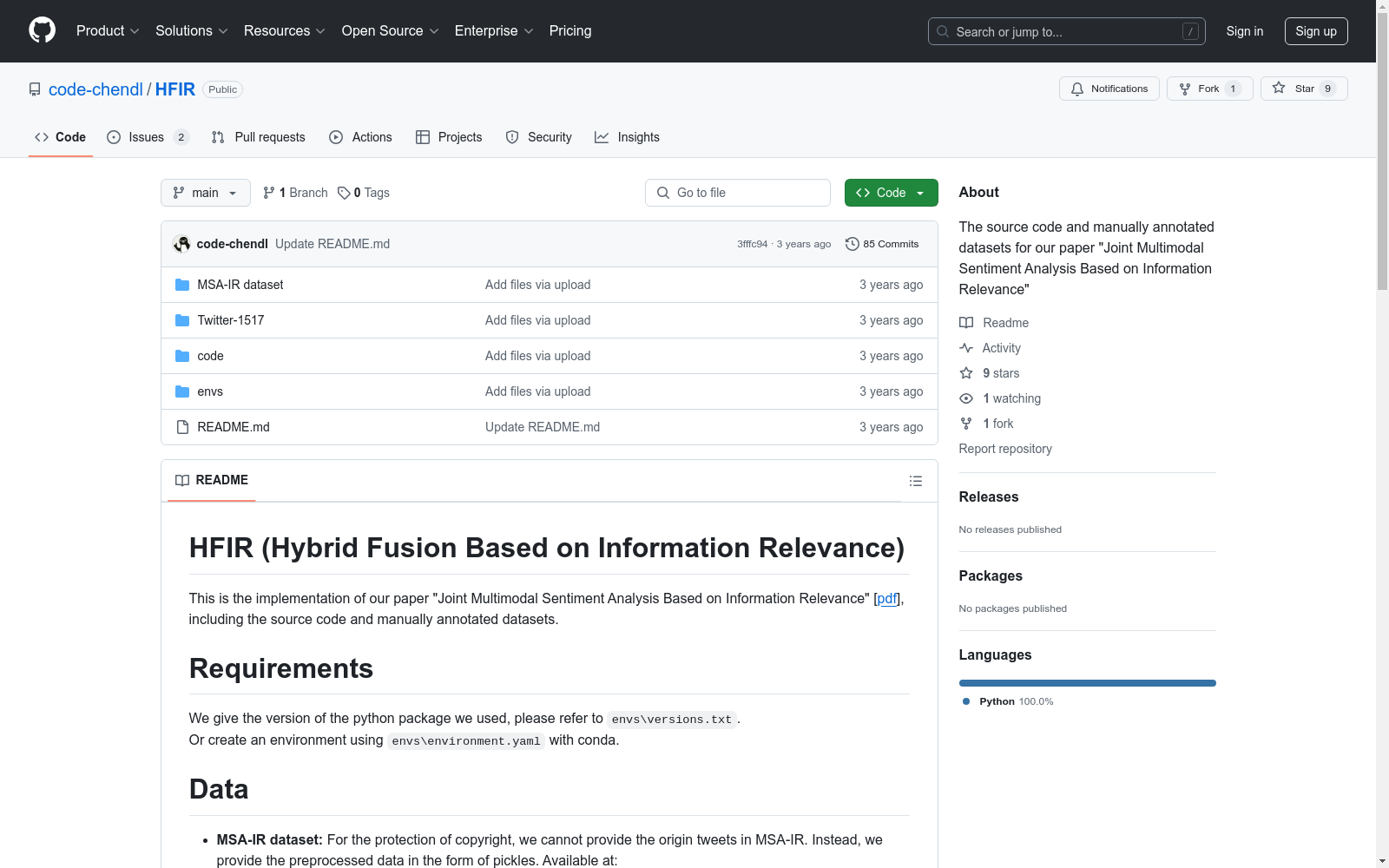The width and height of the screenshot is (1389, 868).
Task: Expand the Resources menu
Action: 285,31
